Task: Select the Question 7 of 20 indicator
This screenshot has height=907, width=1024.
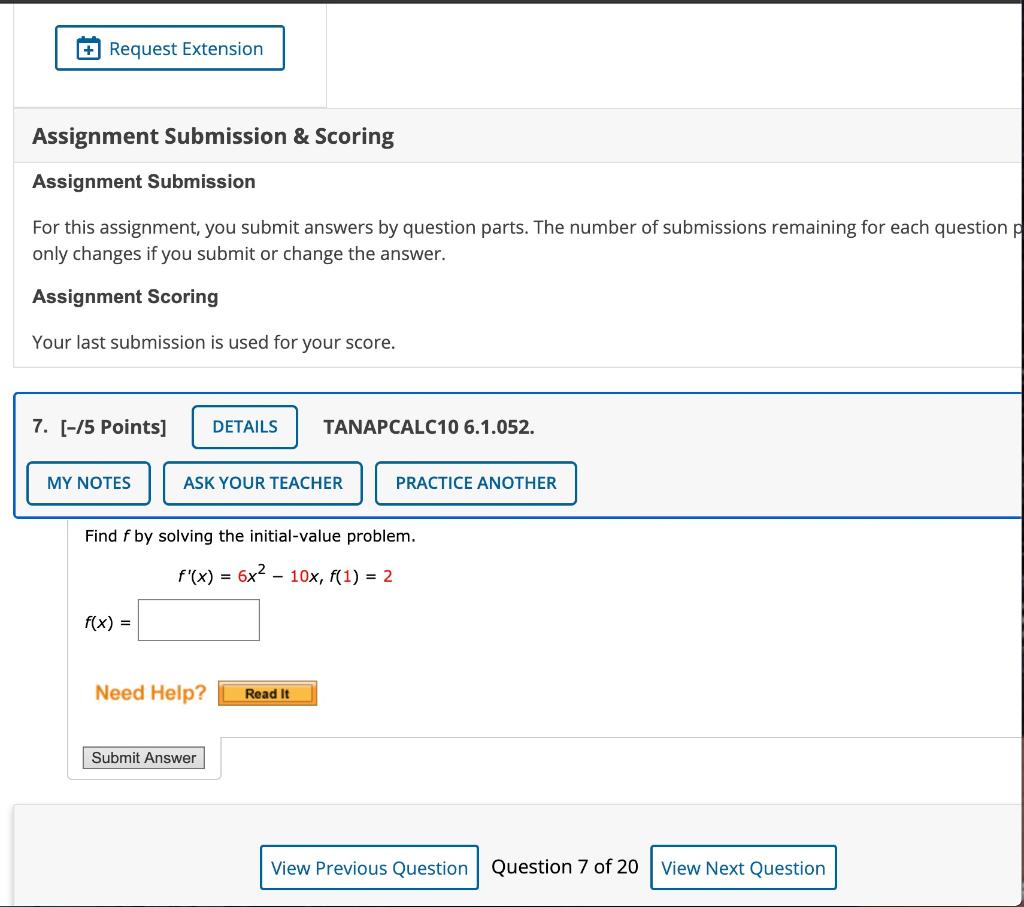Action: (564, 867)
